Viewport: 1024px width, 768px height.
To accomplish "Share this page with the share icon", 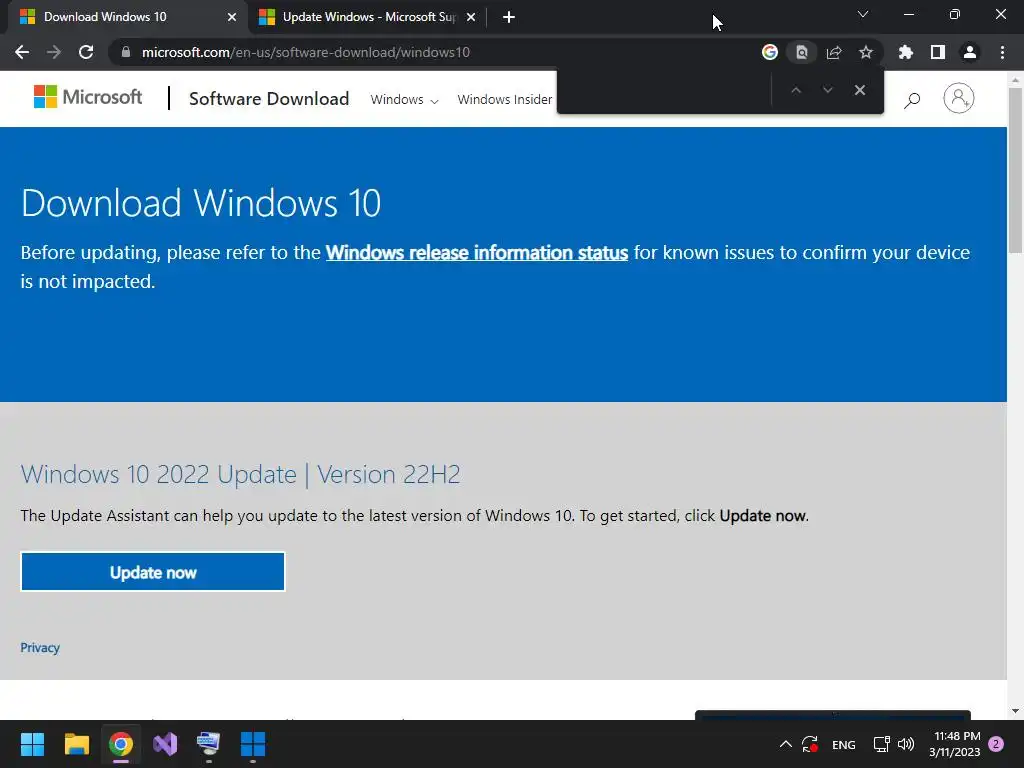I will [x=834, y=52].
